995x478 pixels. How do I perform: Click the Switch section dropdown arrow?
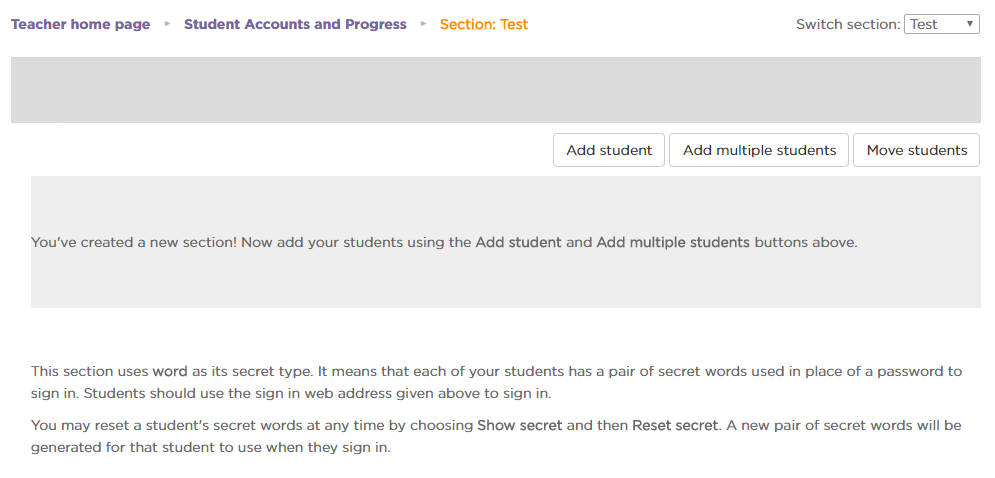[x=969, y=24]
